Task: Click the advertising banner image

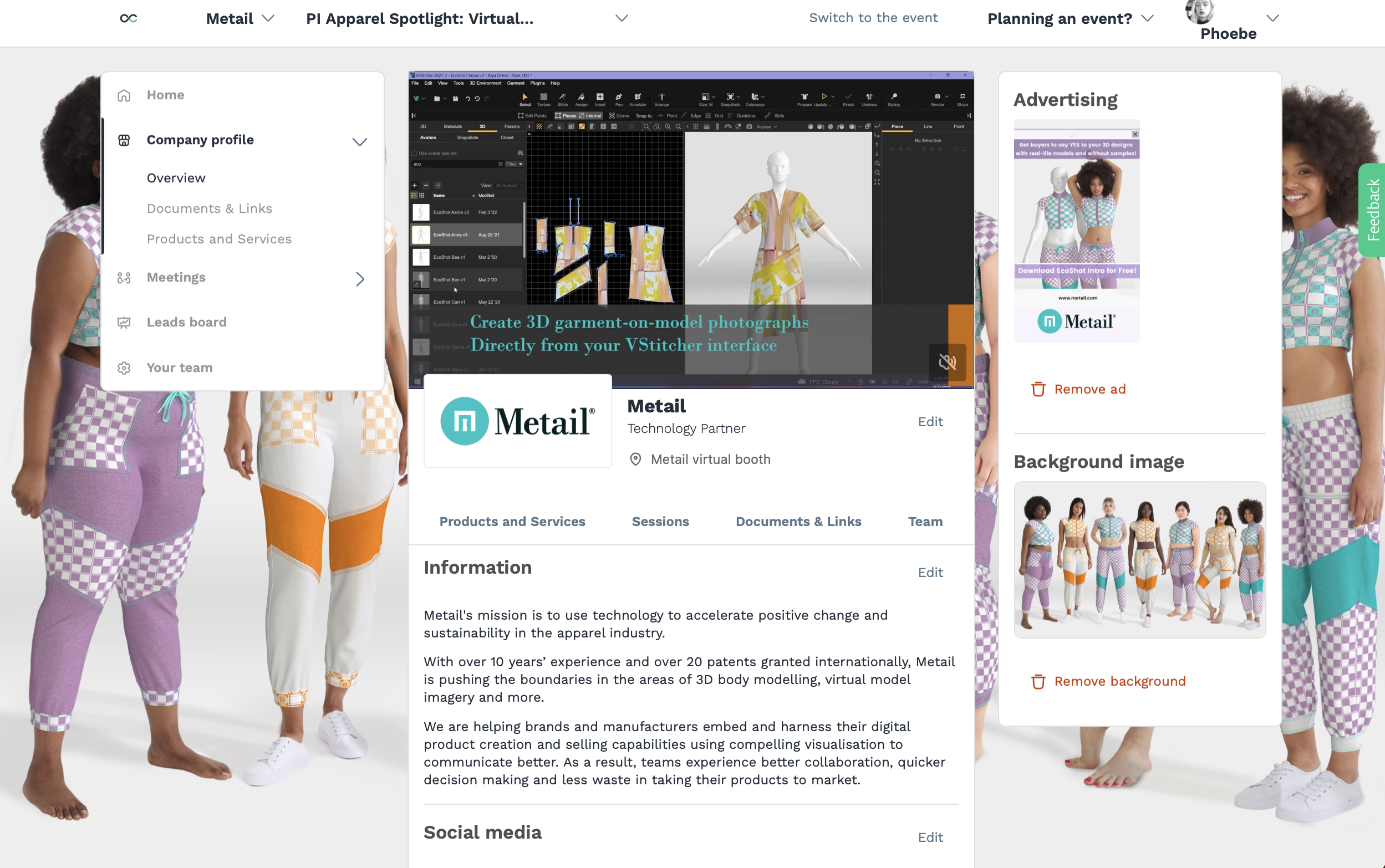Action: 1077,231
